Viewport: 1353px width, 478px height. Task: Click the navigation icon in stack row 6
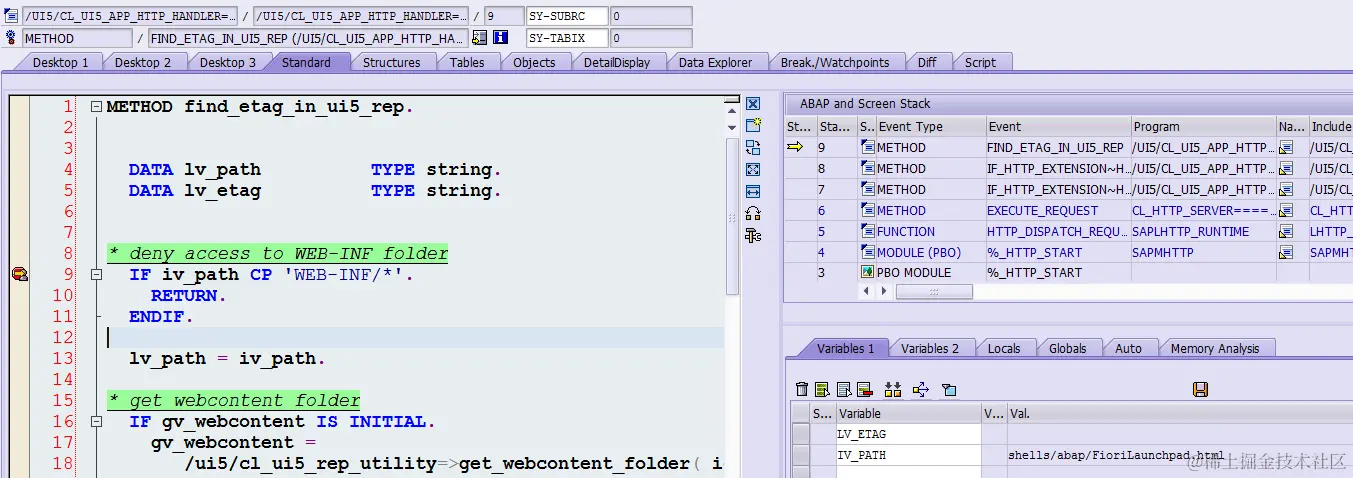pos(1286,210)
